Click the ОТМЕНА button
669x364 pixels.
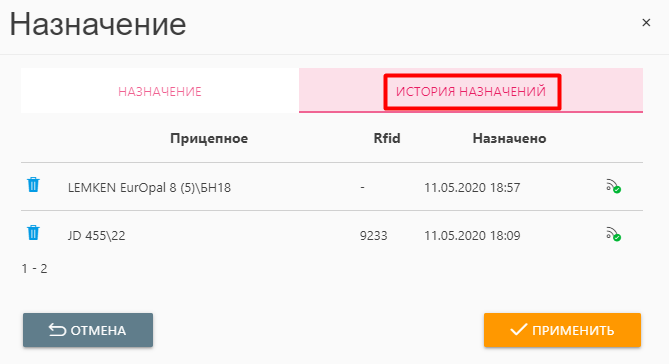[88, 330]
